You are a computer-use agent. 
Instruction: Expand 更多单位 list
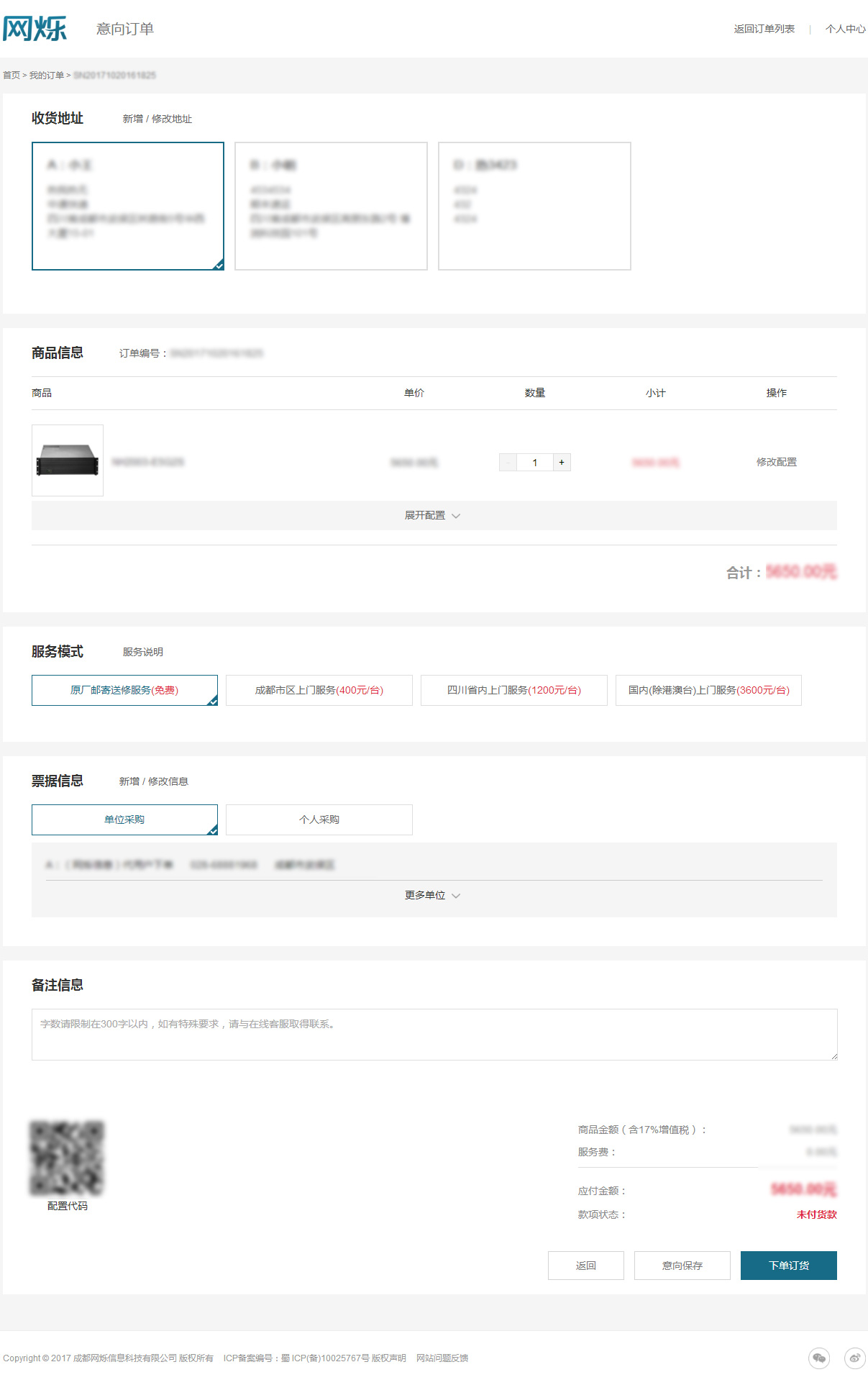(433, 895)
